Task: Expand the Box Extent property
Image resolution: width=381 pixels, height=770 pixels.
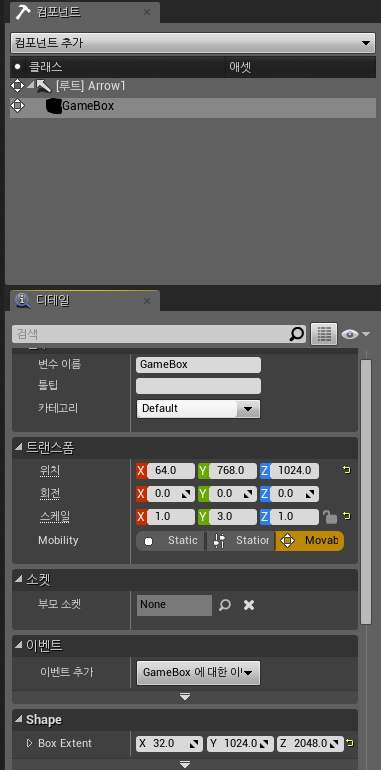Action: click(x=29, y=743)
